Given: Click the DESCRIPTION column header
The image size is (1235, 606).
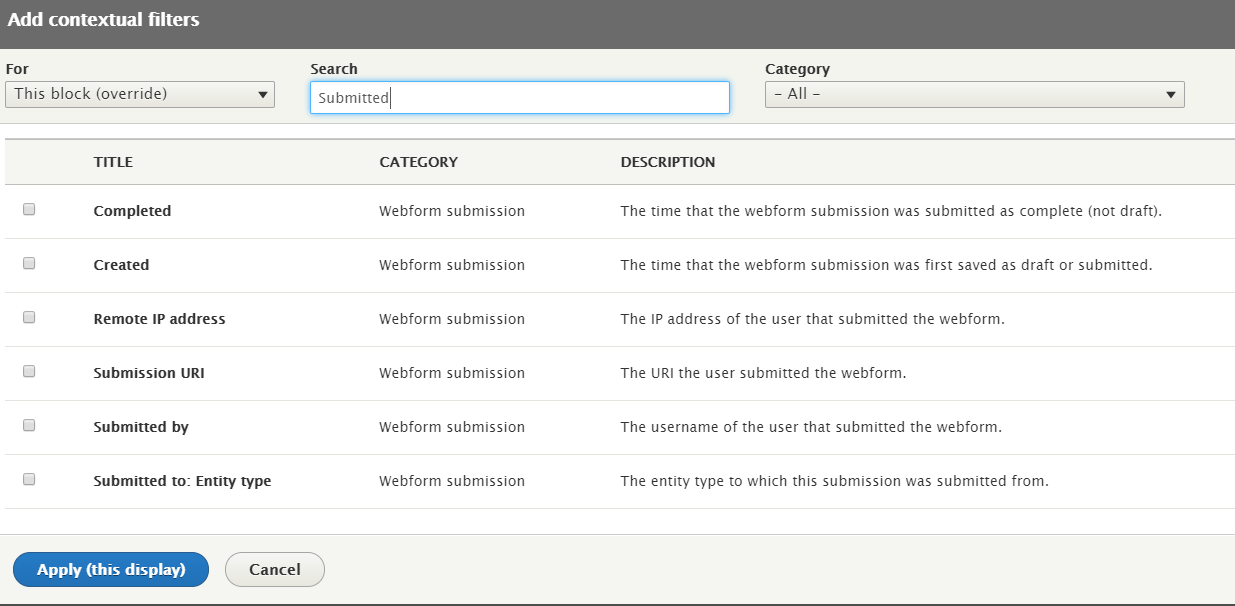Looking at the screenshot, I should point(668,161).
